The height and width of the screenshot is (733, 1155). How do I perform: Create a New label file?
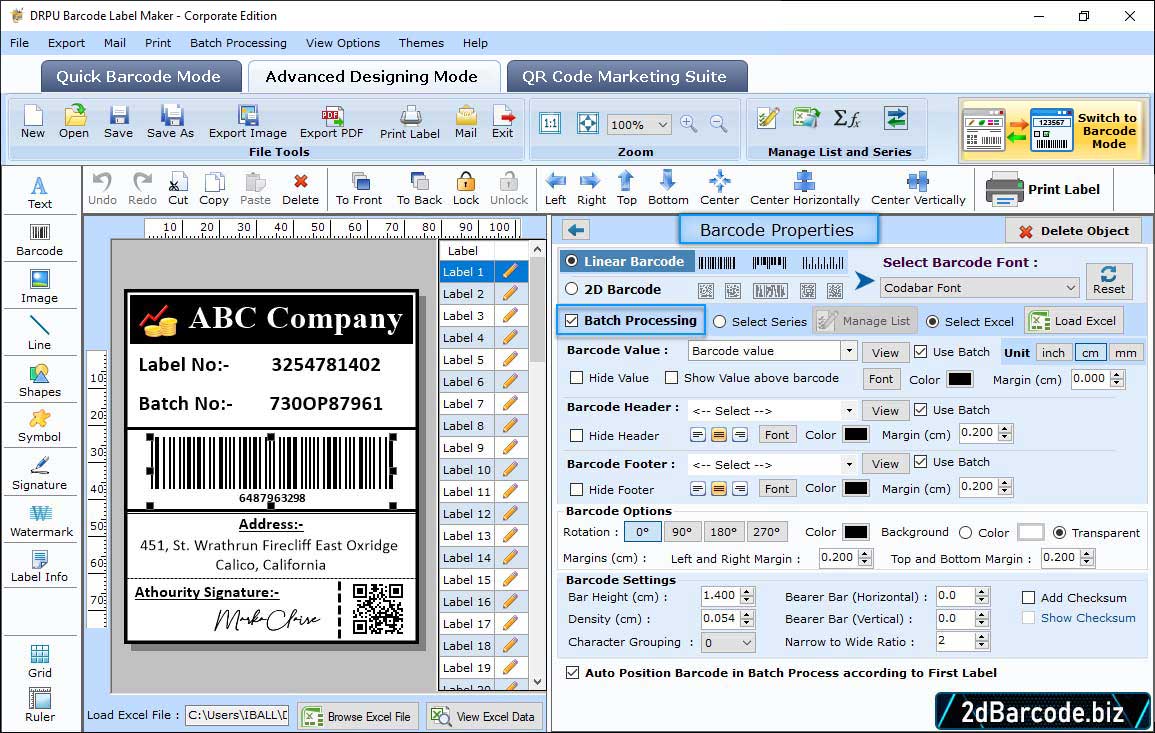coord(33,122)
